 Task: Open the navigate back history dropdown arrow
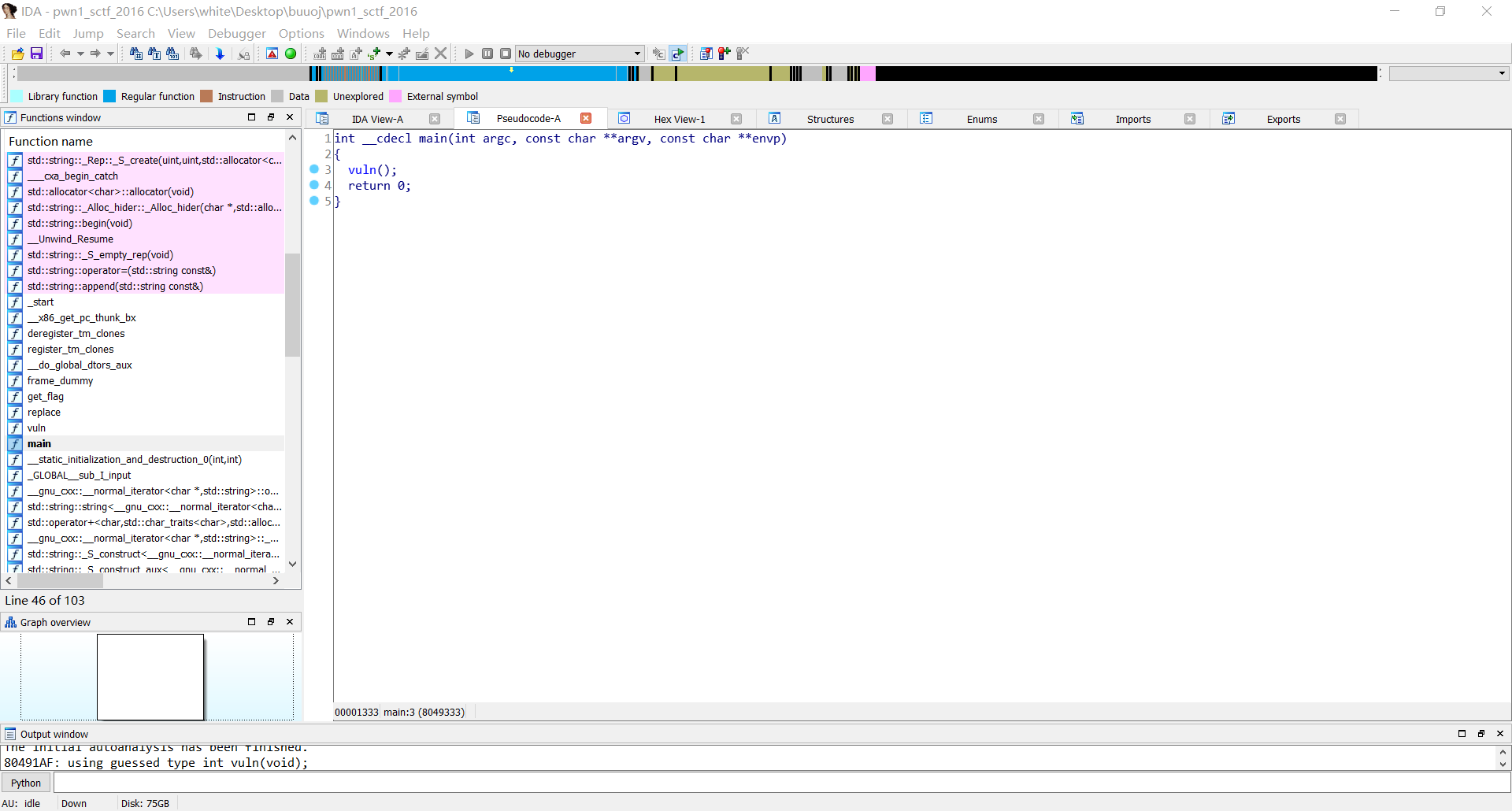click(80, 54)
